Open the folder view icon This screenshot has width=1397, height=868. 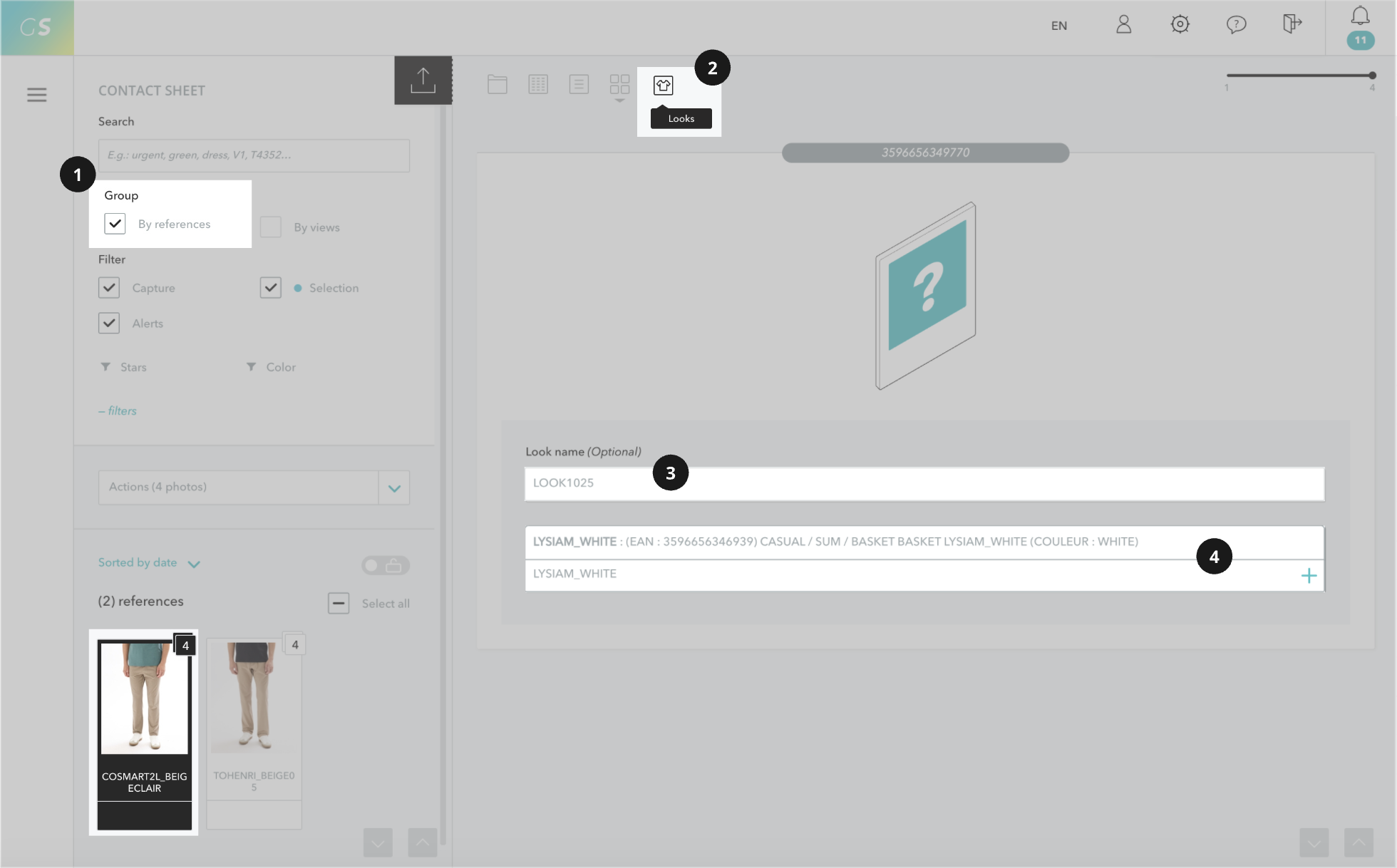point(498,84)
